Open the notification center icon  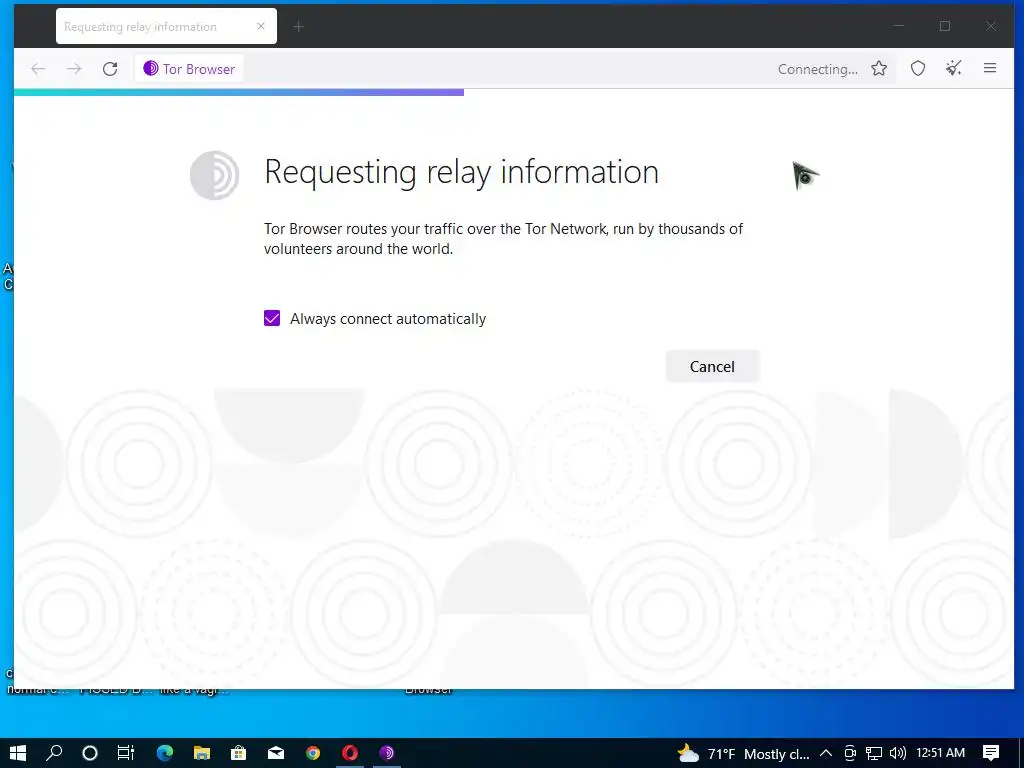(991, 753)
